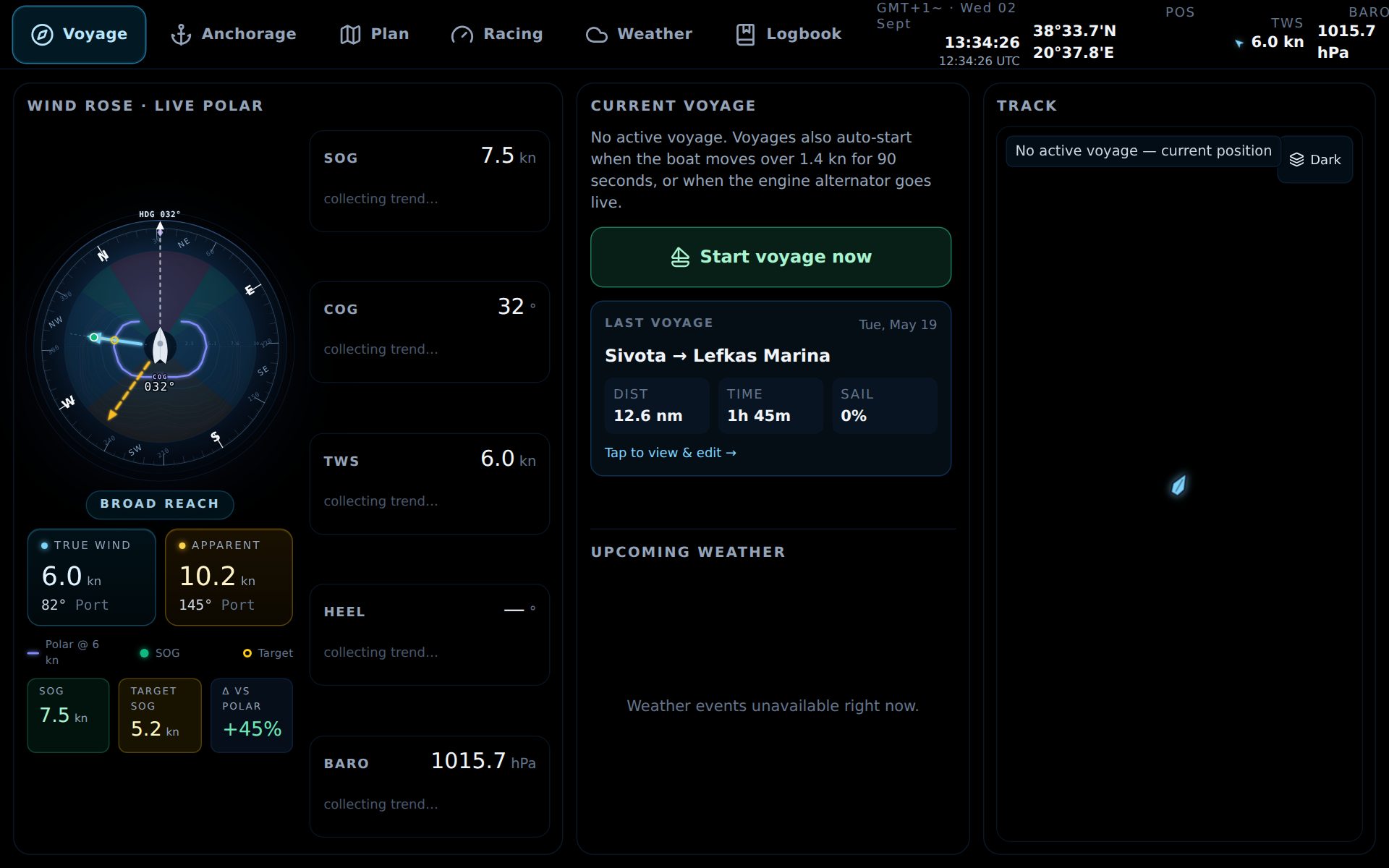Click the folded map Plan icon
Viewport: 1389px width, 868px height.
(x=350, y=35)
